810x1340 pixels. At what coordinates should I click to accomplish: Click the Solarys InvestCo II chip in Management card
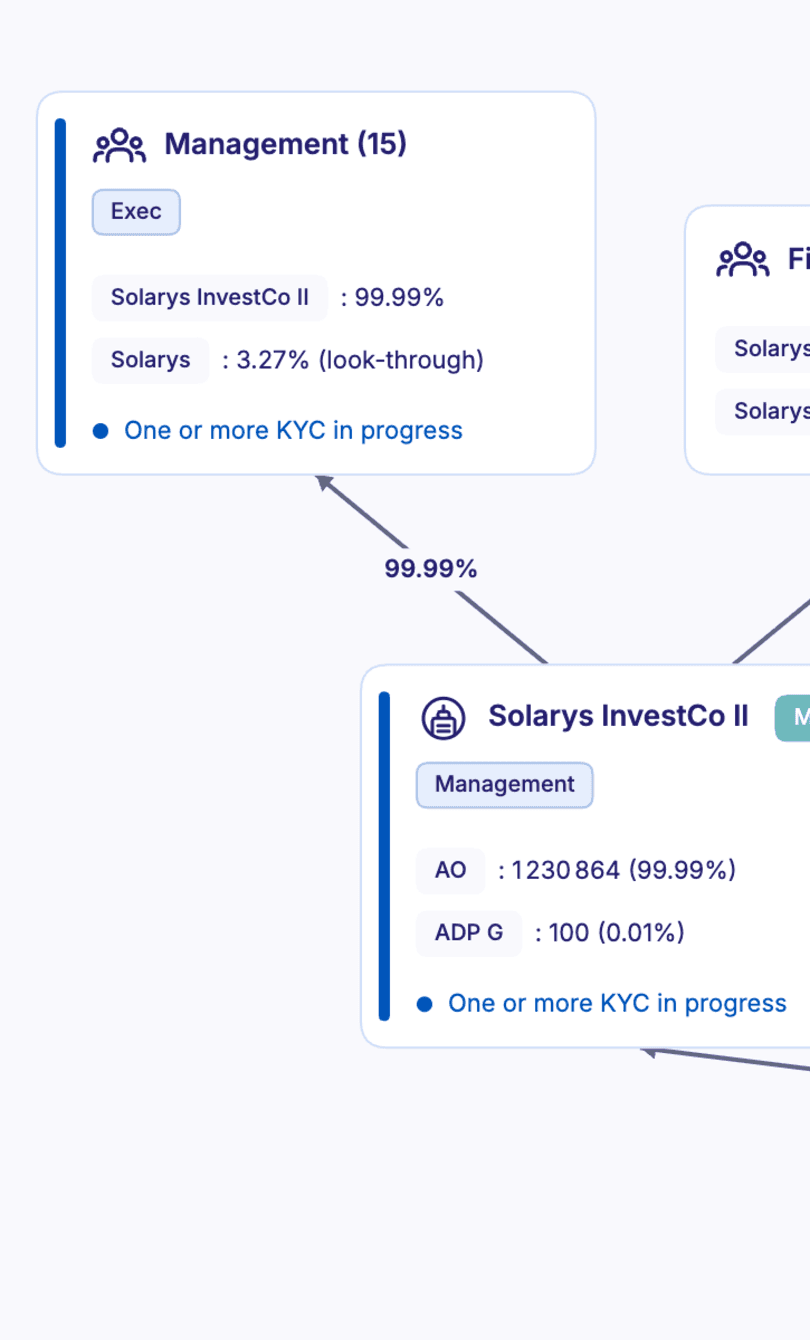click(x=210, y=297)
